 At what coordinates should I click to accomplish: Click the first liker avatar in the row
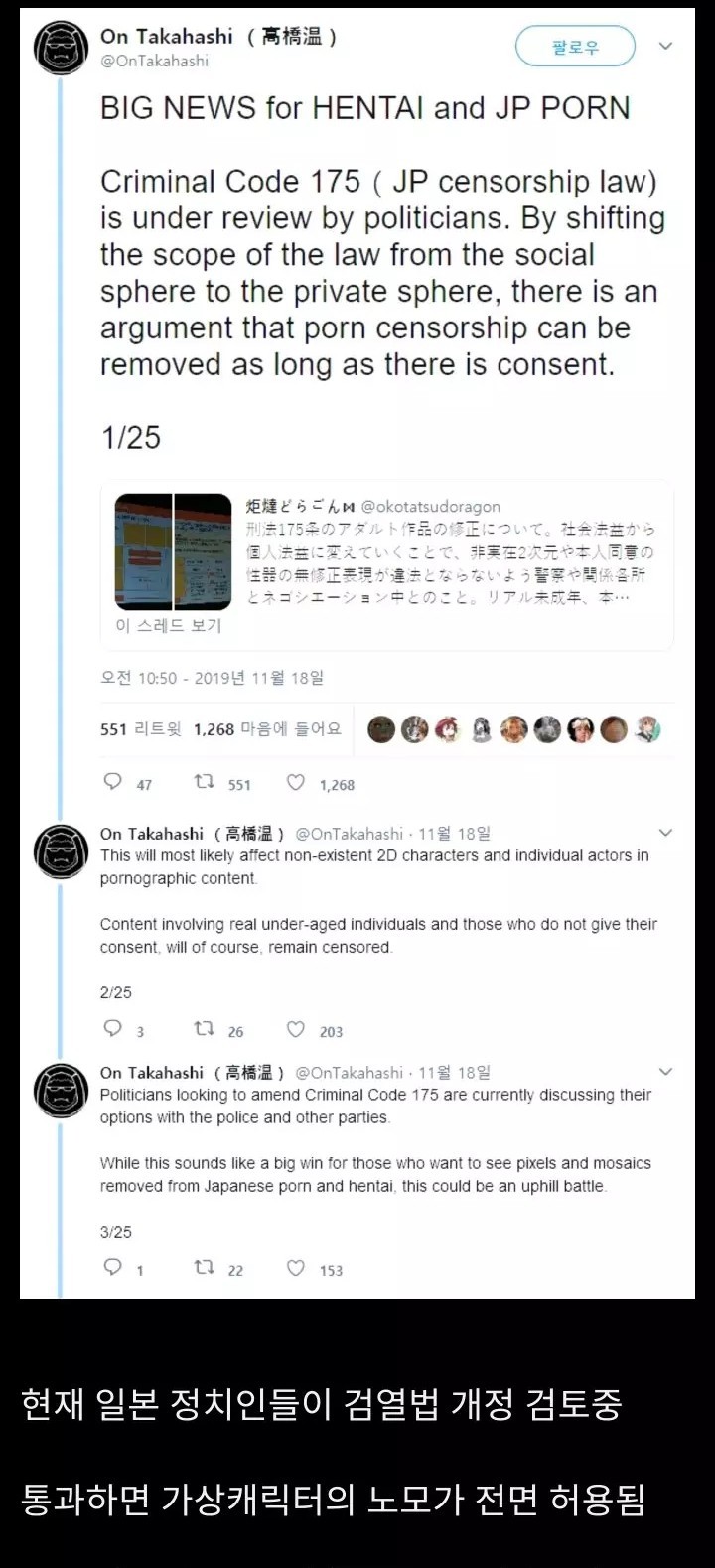point(381,730)
